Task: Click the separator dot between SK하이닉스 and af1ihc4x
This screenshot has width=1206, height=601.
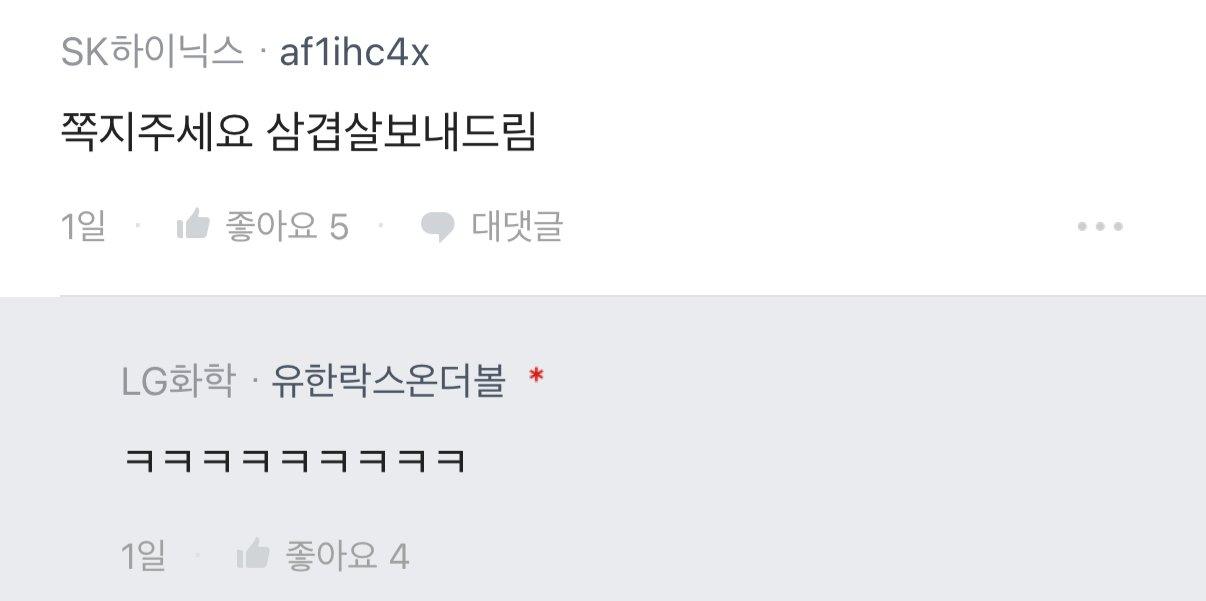Action: (x=261, y=53)
